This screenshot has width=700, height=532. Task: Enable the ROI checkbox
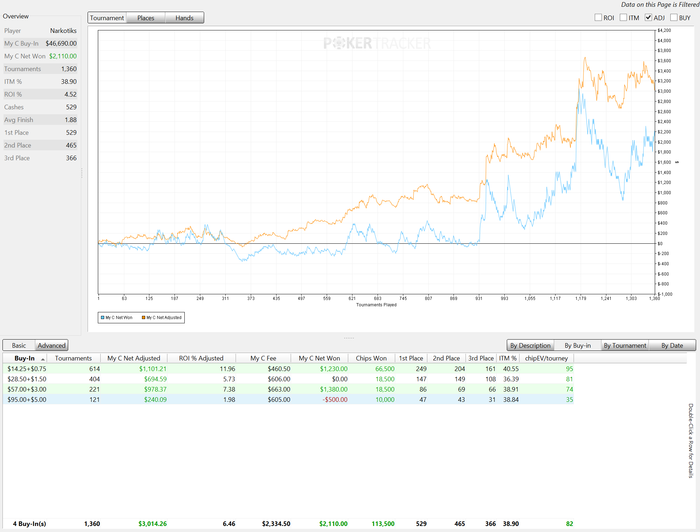click(598, 17)
